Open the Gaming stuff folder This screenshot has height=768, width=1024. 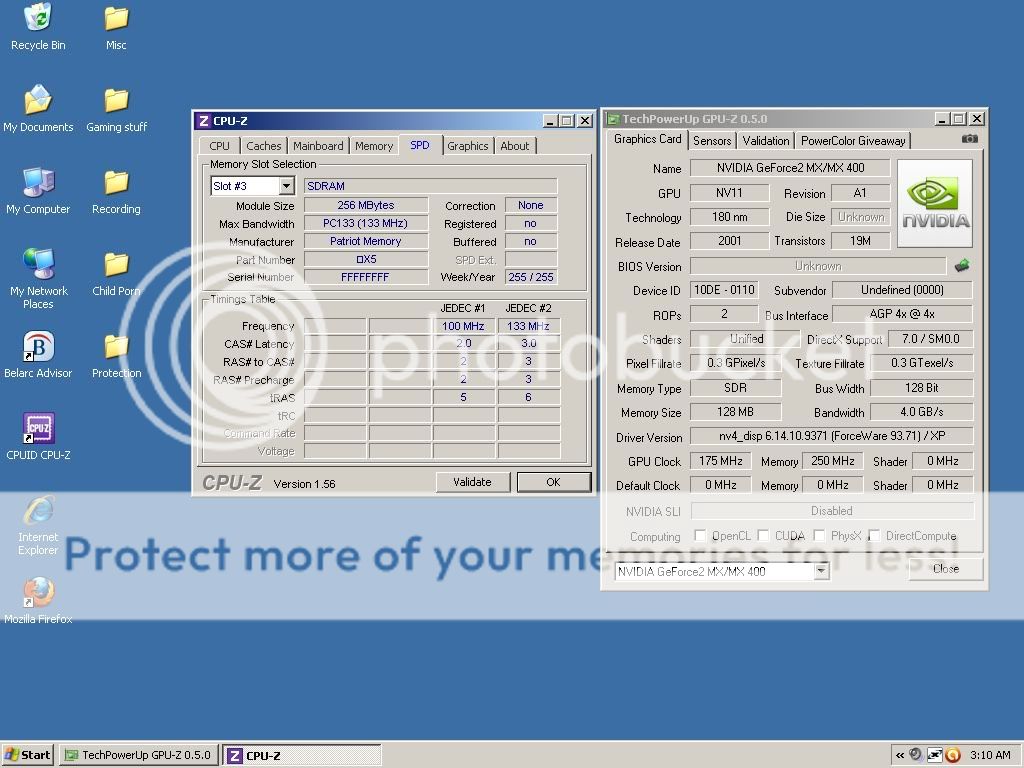(116, 101)
